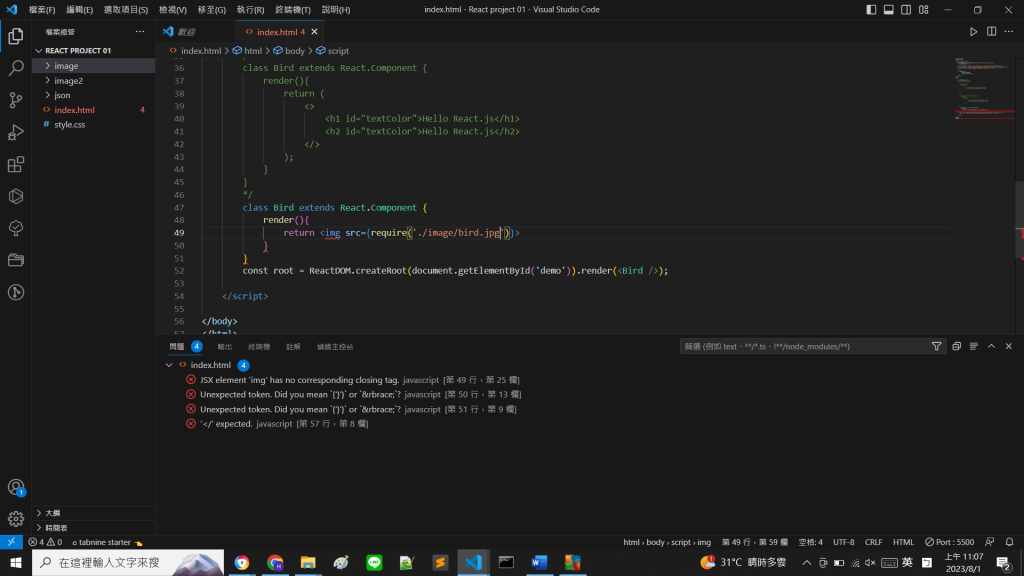Open the File menu
The width and height of the screenshot is (1024, 576).
42,10
